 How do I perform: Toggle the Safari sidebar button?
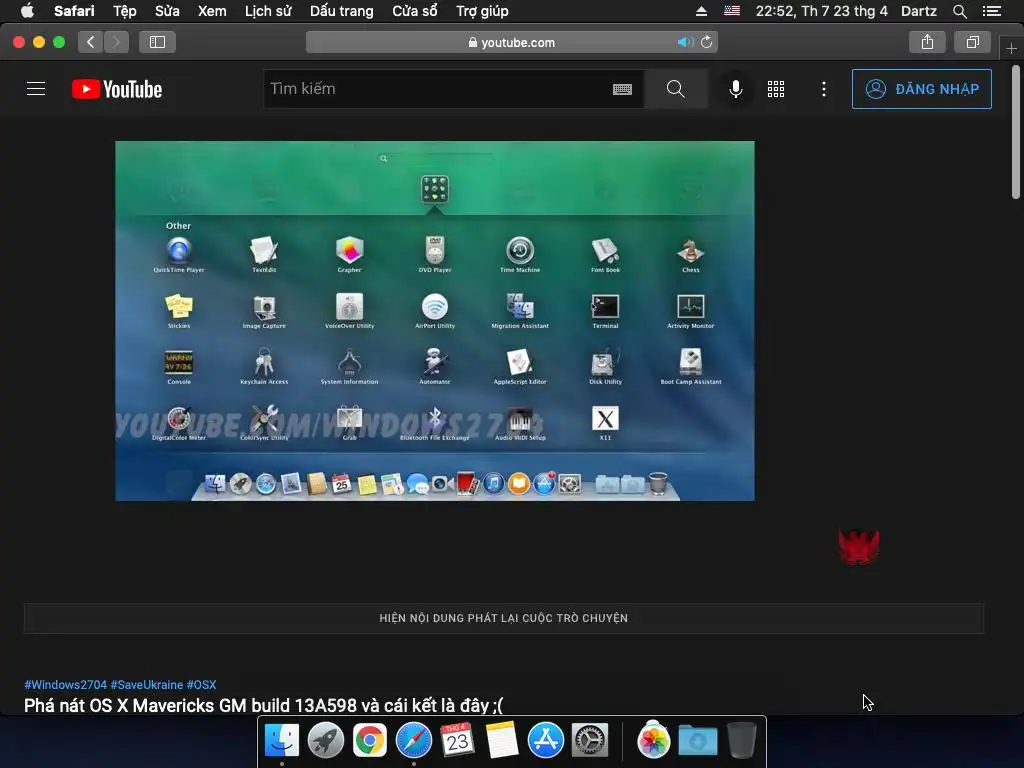point(157,42)
